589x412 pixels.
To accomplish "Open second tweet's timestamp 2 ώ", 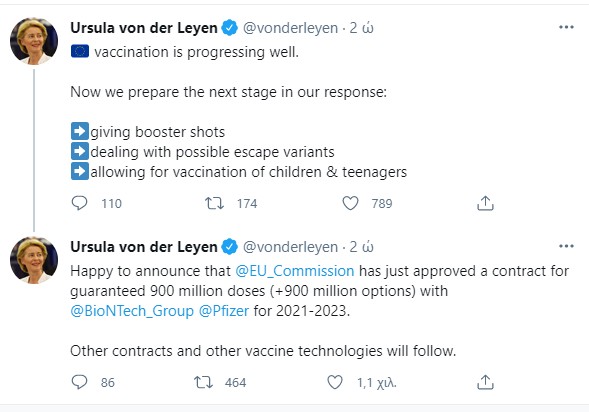I will (x=361, y=247).
